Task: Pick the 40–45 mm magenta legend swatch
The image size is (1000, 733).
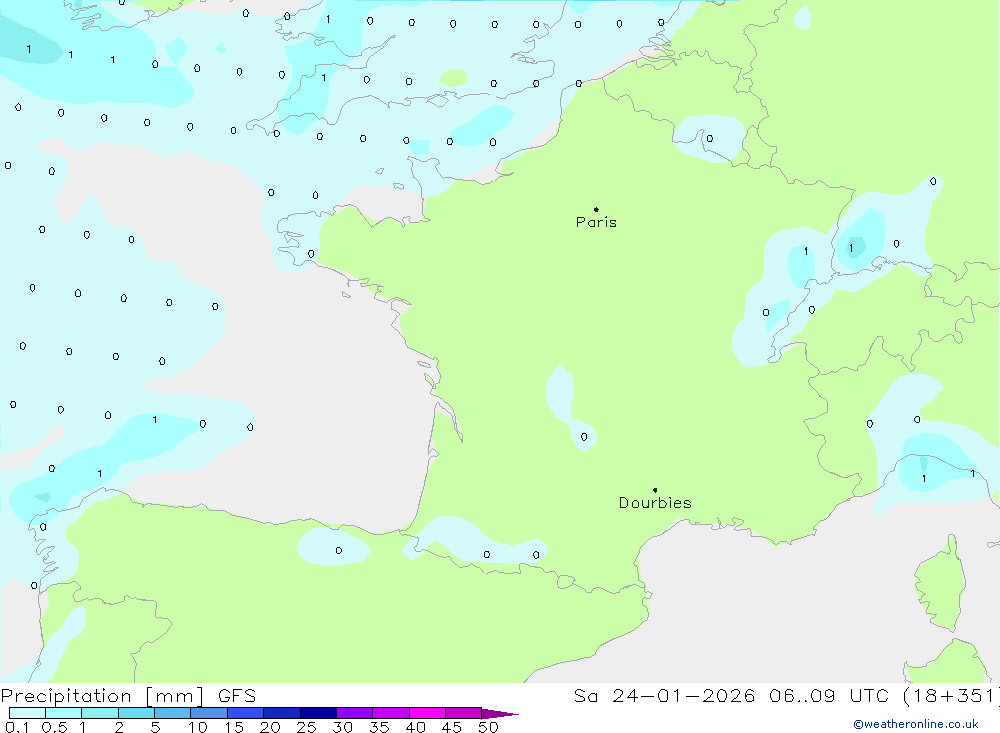Action: tap(427, 713)
